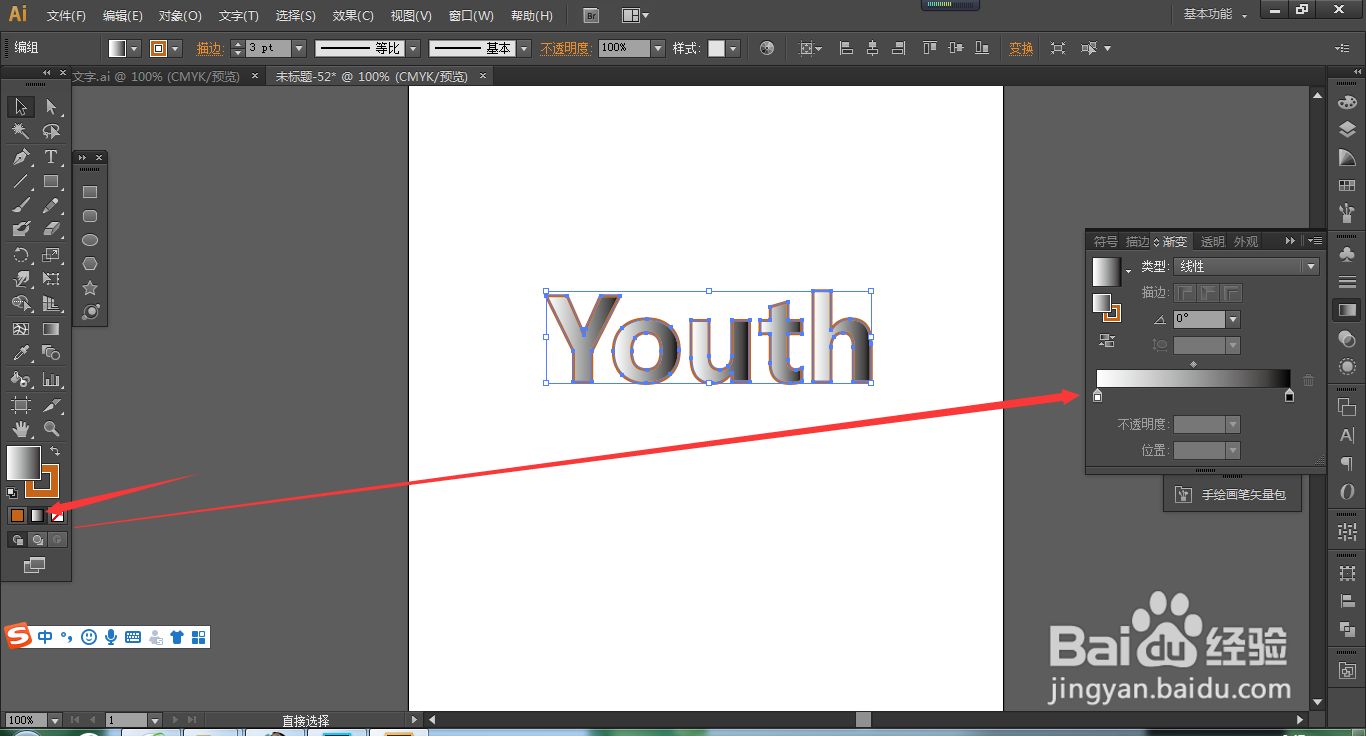Viewport: 1366px width, 736px height.
Task: Select the Line Segment tool
Action: pyautogui.click(x=21, y=181)
